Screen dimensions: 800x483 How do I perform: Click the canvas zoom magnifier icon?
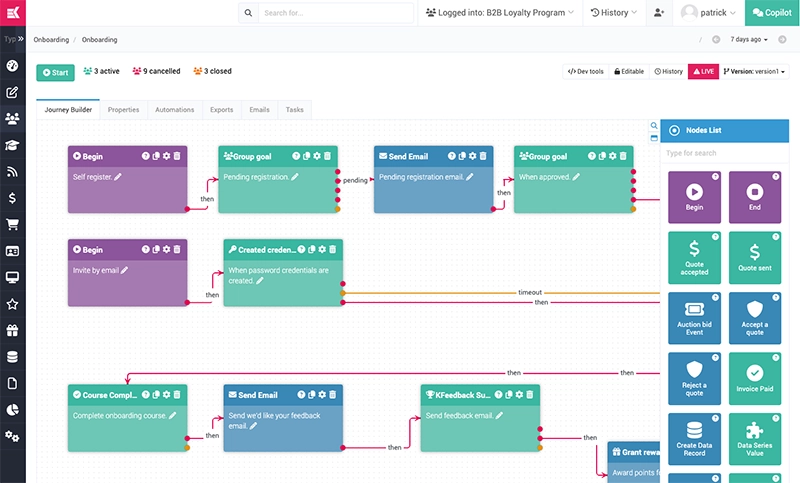[654, 126]
